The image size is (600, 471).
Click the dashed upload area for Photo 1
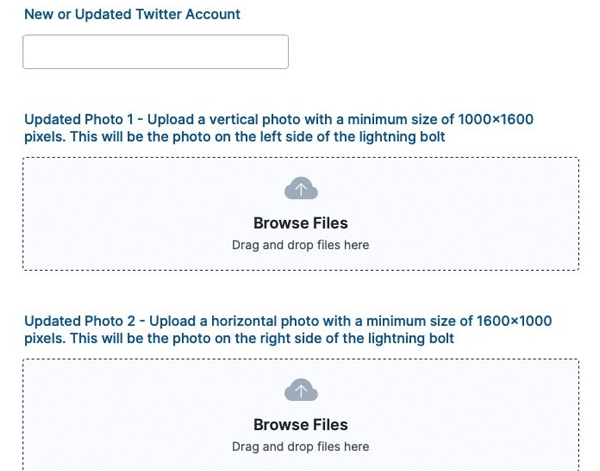[x=301, y=214]
